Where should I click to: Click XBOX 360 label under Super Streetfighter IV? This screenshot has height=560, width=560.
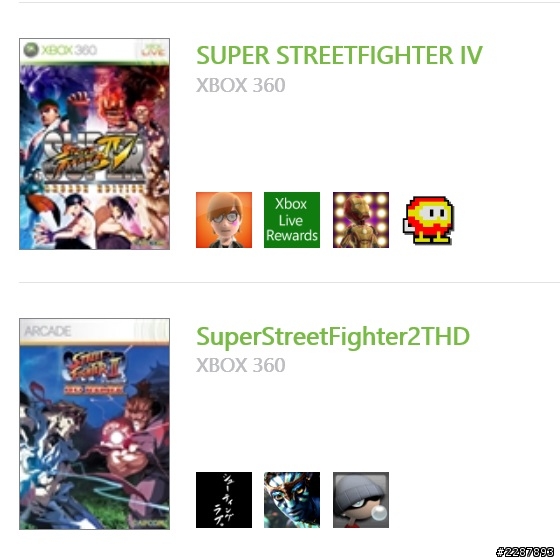click(x=241, y=85)
